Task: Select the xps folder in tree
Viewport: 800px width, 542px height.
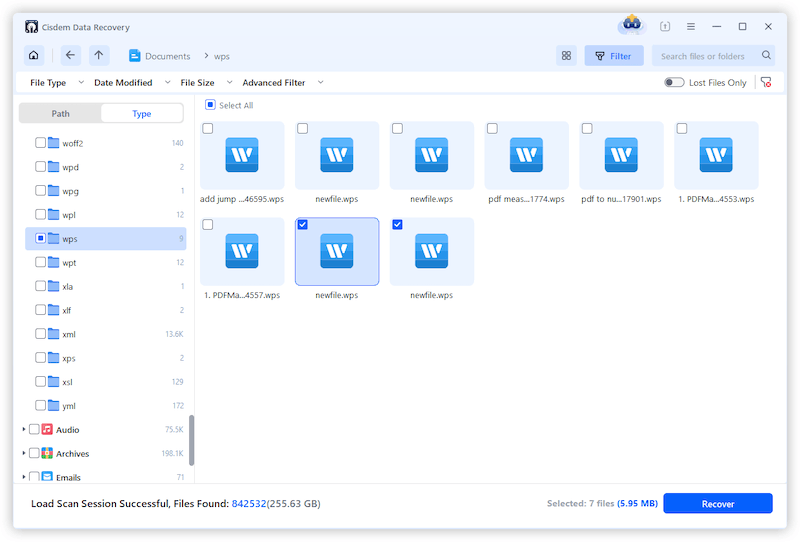Action: click(106, 358)
